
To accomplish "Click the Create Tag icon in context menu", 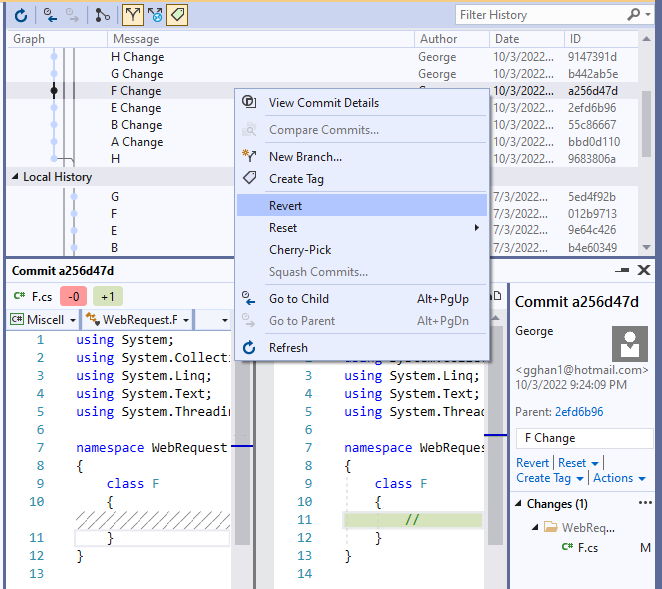I will coord(250,179).
